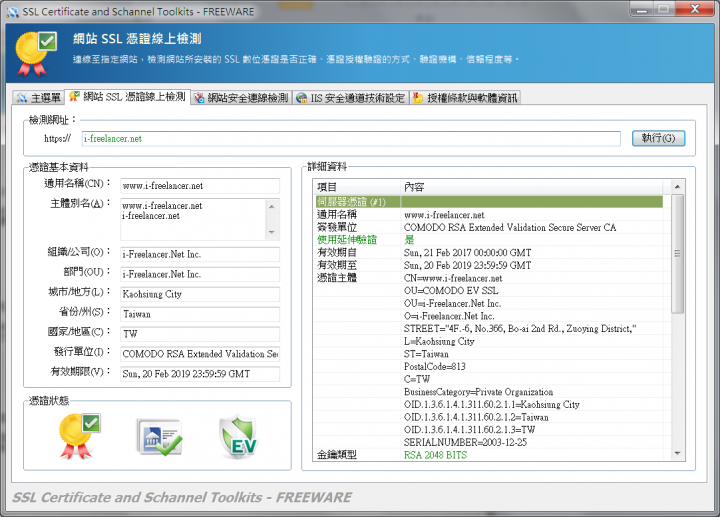Select the 有效期自 row
The width and height of the screenshot is (720, 517).
[489, 253]
